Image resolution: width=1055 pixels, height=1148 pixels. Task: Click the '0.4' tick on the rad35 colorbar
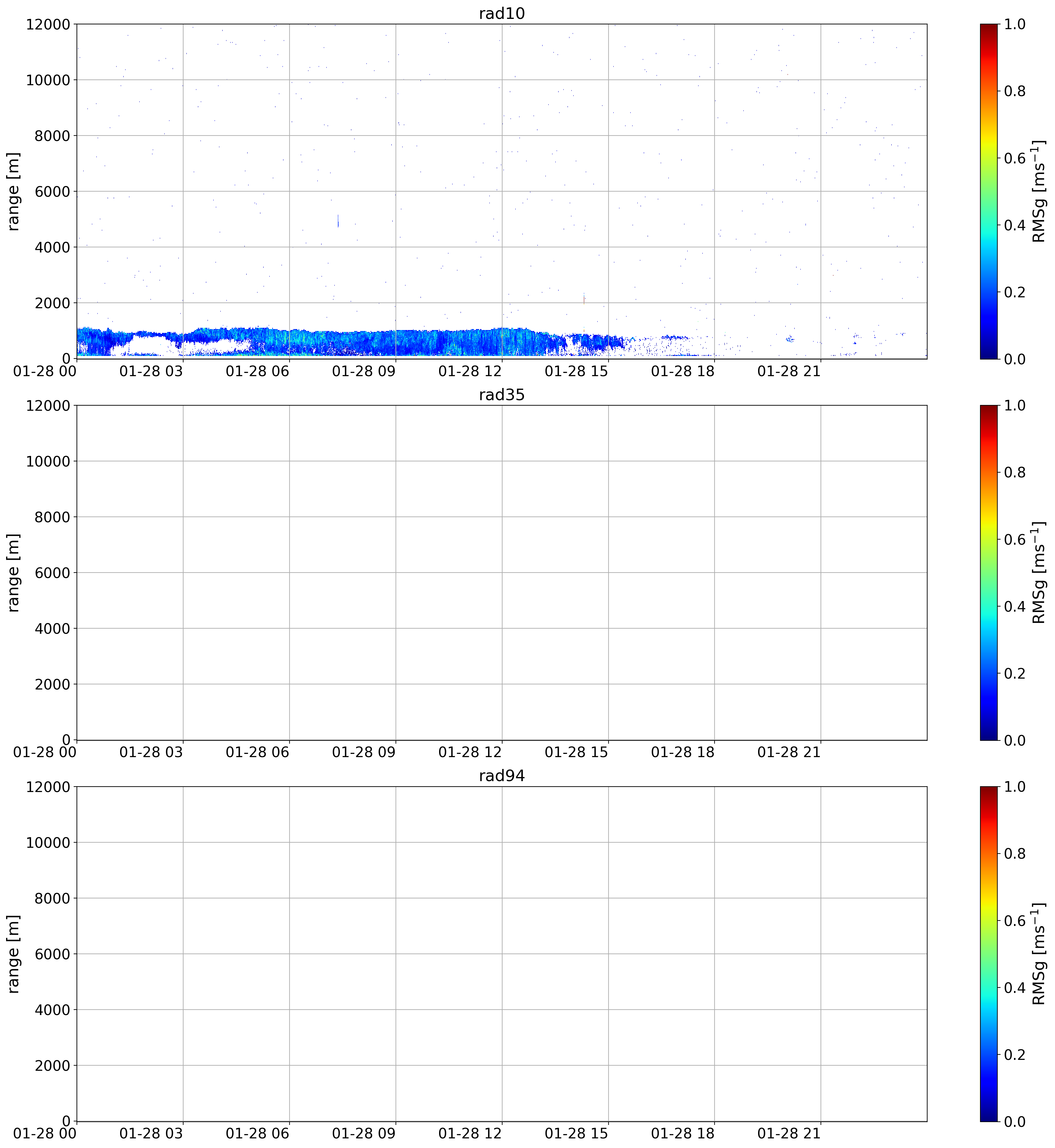pos(1014,606)
